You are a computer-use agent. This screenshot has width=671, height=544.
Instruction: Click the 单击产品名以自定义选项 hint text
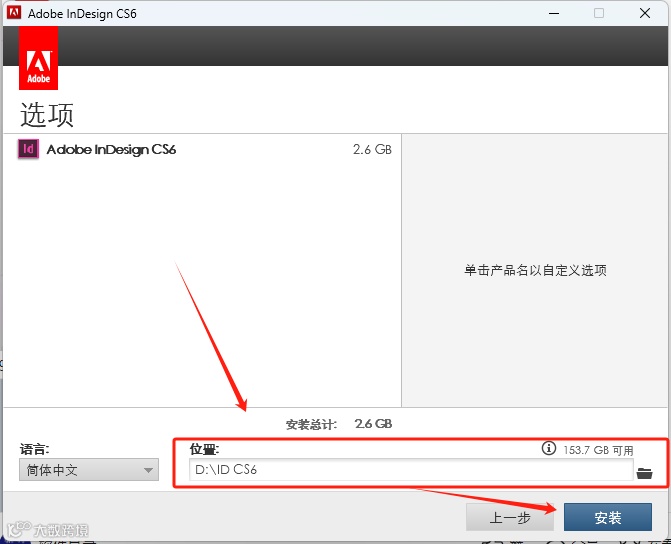[x=535, y=270]
